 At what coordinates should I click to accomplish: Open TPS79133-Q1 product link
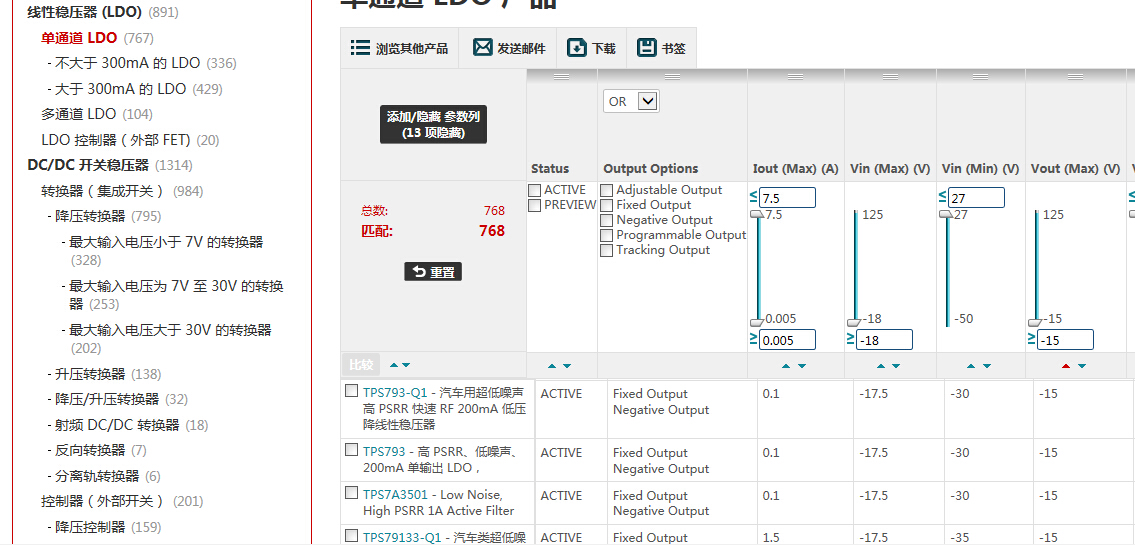point(402,537)
